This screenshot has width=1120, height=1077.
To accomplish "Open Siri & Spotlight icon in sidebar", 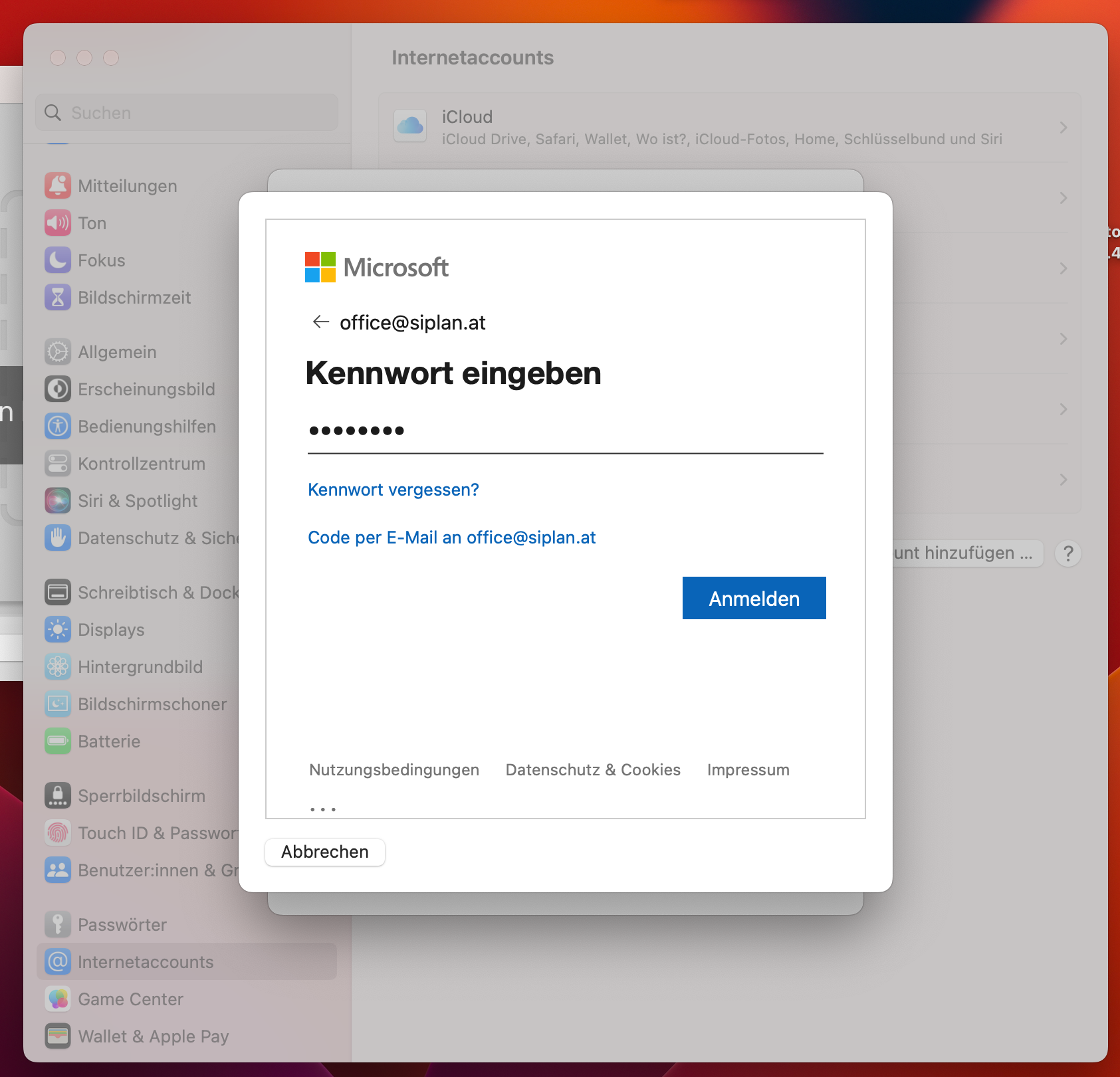I will pyautogui.click(x=58, y=500).
